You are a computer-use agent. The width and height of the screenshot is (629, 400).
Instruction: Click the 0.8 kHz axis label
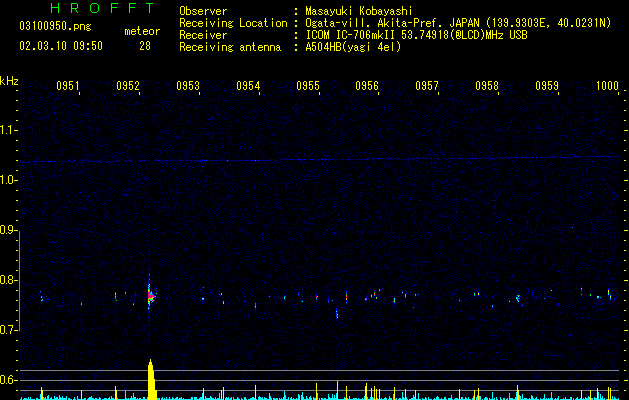coord(8,280)
